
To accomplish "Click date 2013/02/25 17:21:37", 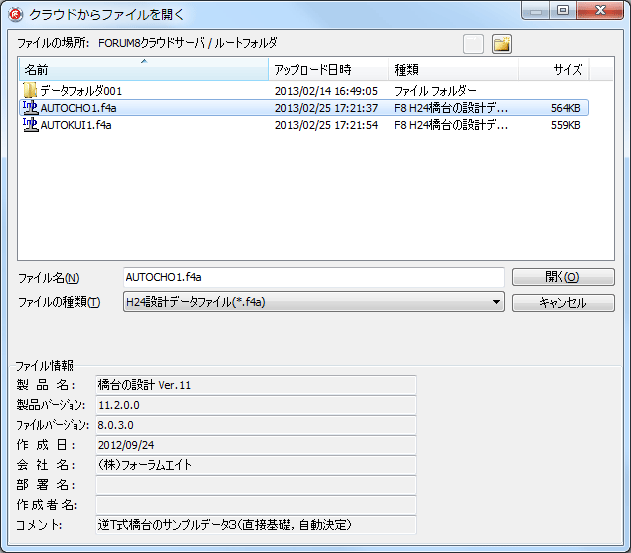I will click(x=326, y=108).
